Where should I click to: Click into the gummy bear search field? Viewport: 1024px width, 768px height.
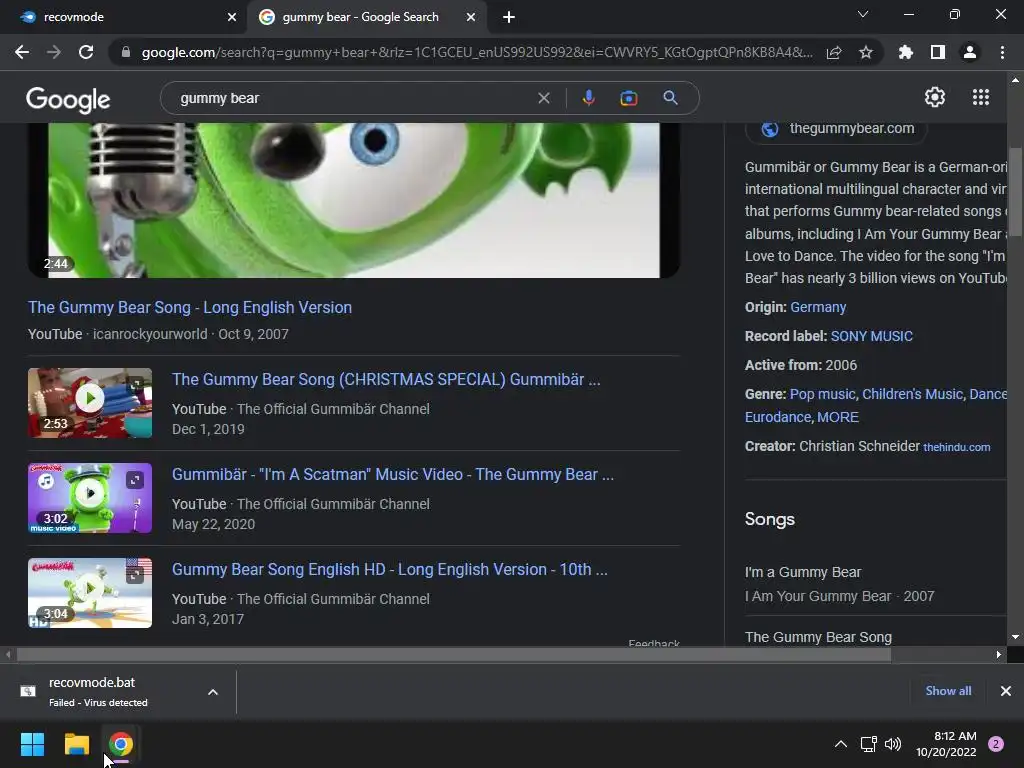coord(353,98)
